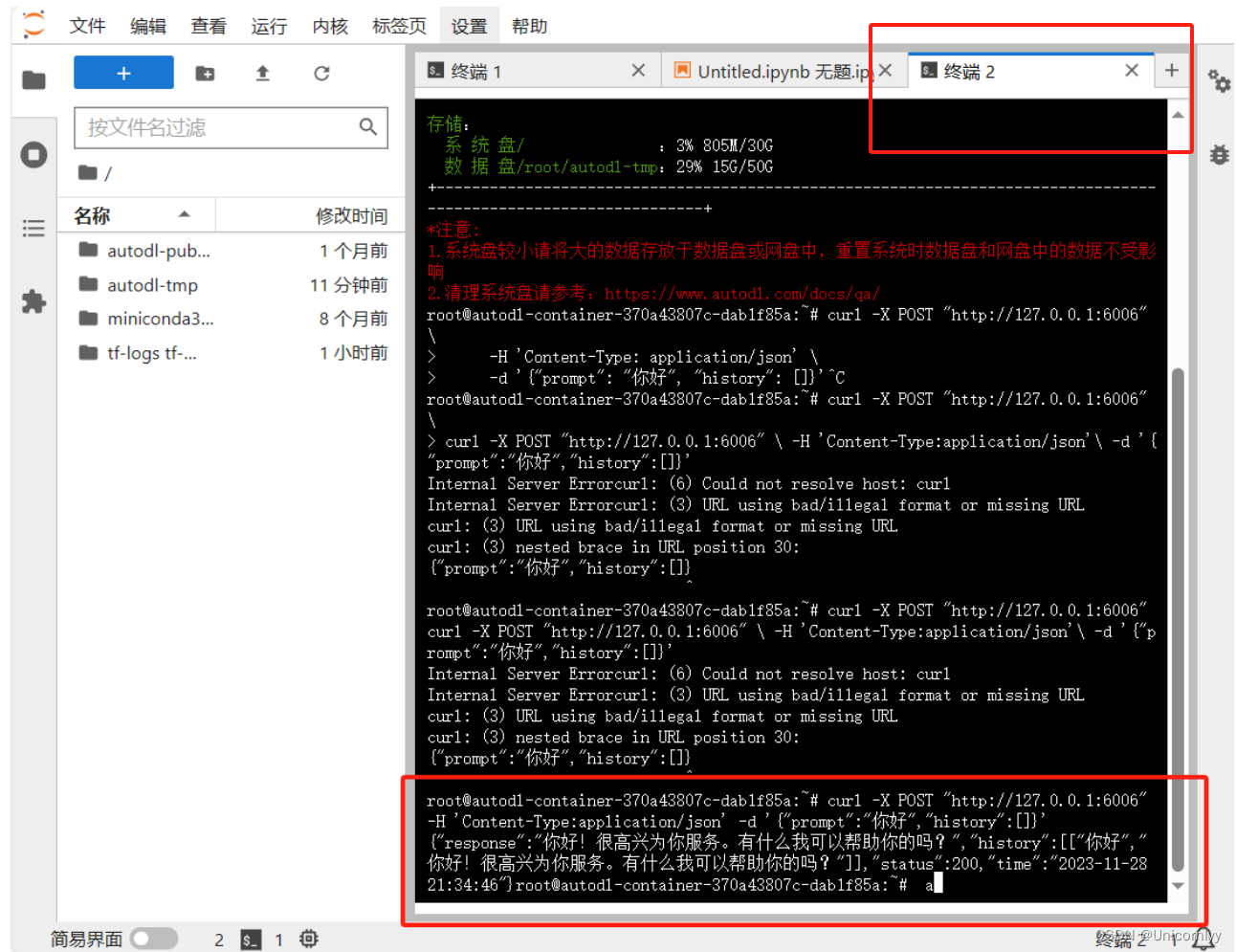
Task: Open a new tab with the + button
Action: (1171, 70)
